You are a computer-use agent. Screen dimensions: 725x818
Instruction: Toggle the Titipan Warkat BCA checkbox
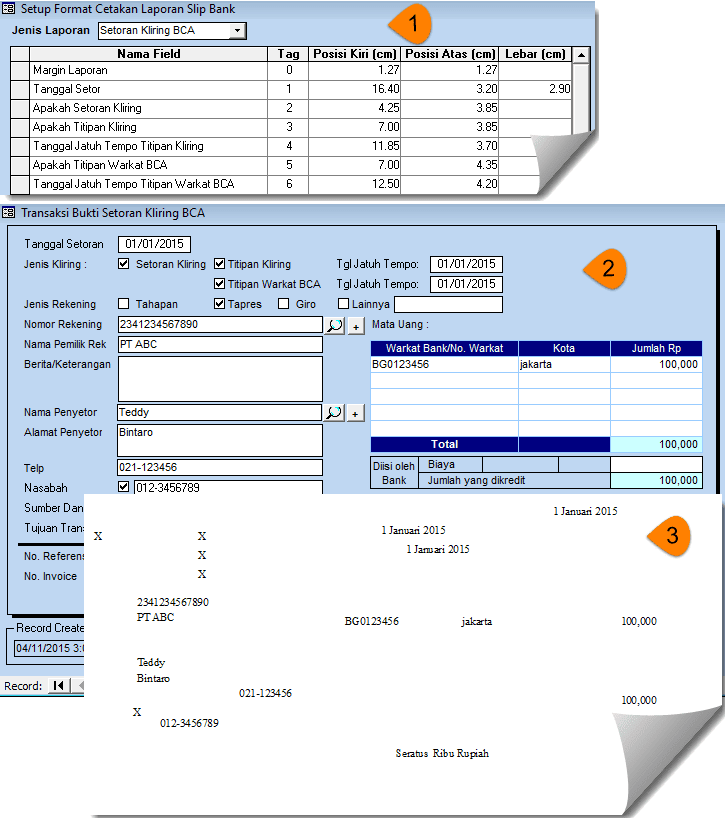tap(220, 284)
